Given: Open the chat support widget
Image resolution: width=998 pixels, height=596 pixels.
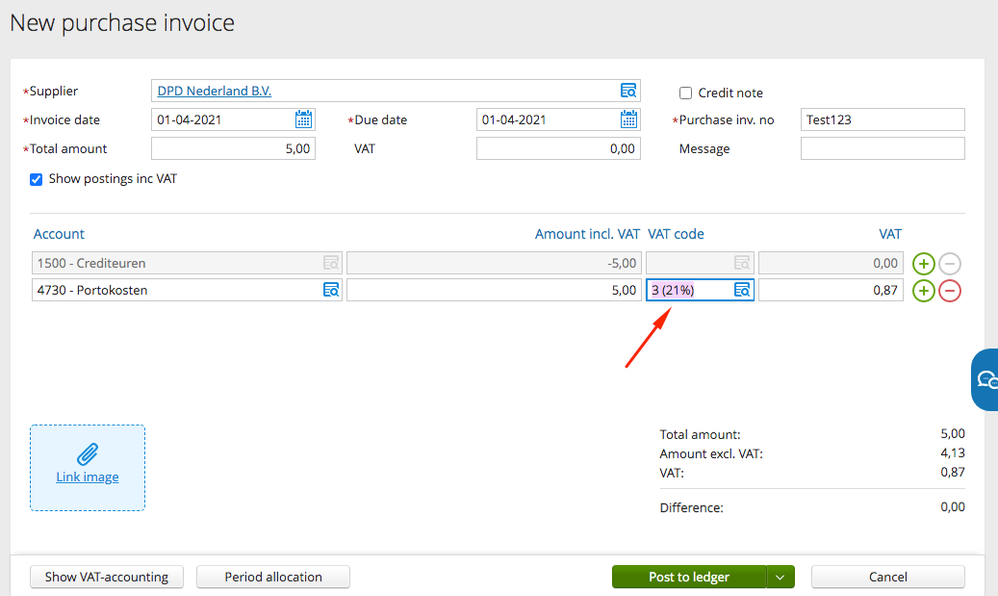Looking at the screenshot, I should tap(986, 380).
